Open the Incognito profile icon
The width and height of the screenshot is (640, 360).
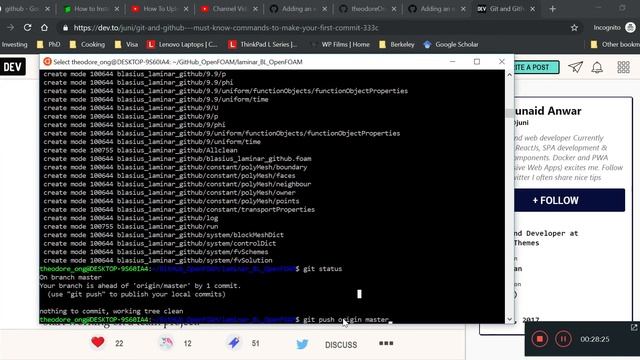pyautogui.click(x=630, y=27)
